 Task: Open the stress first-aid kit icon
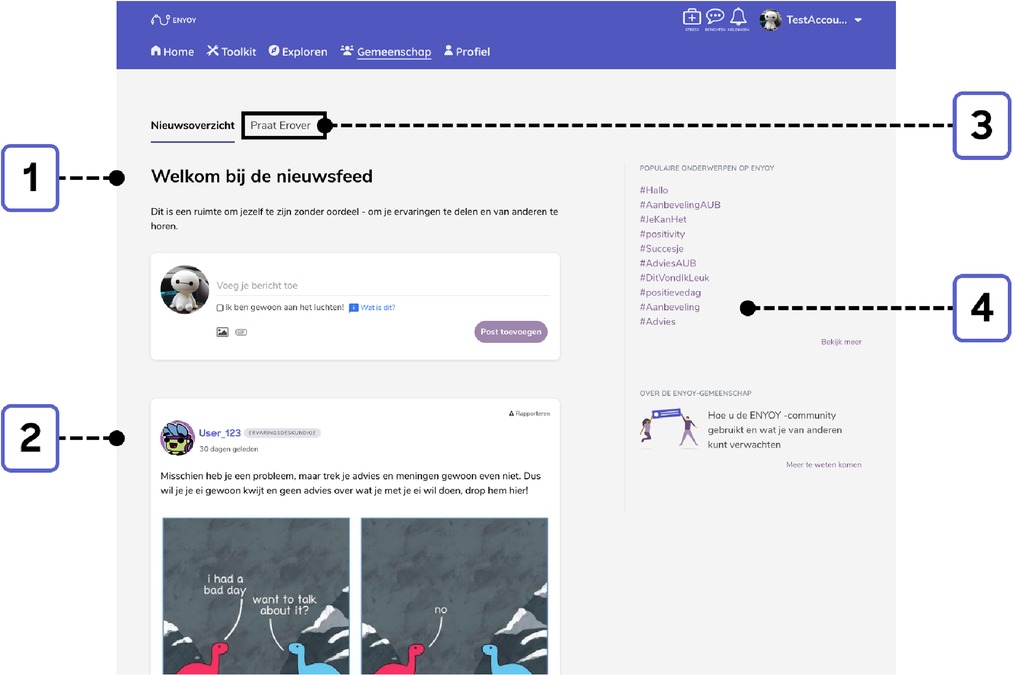[691, 17]
